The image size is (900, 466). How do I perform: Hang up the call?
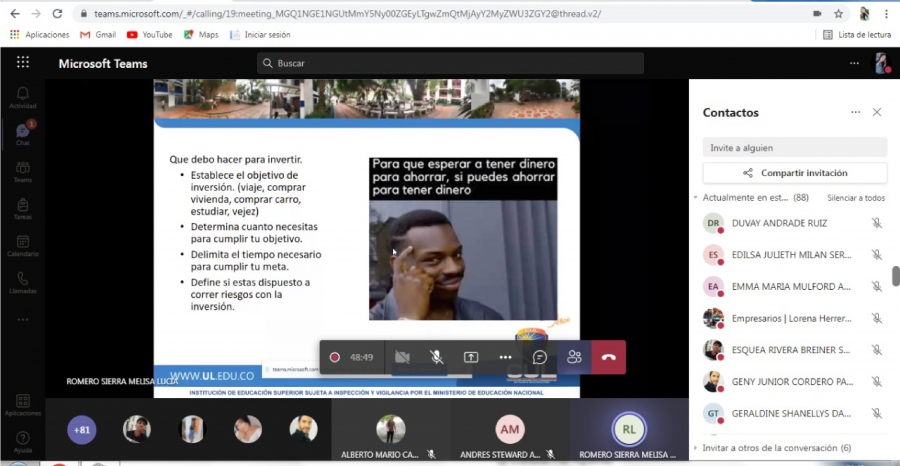pyautogui.click(x=608, y=357)
